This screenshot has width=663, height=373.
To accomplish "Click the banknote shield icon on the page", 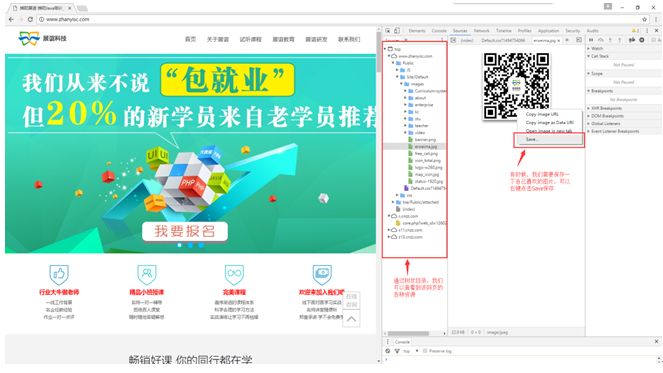I will pos(322,274).
